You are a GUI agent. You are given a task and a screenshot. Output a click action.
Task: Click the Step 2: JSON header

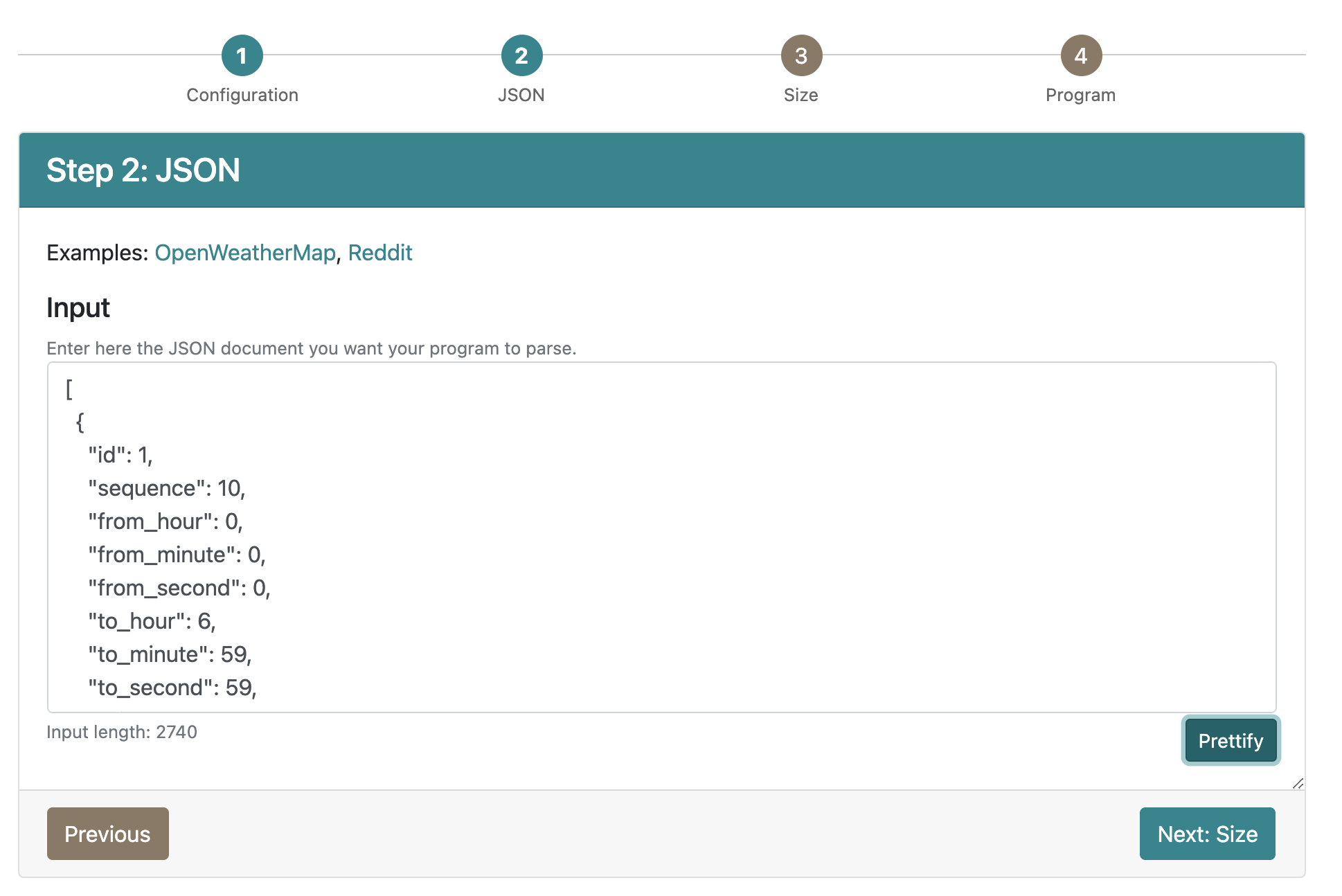[x=143, y=170]
